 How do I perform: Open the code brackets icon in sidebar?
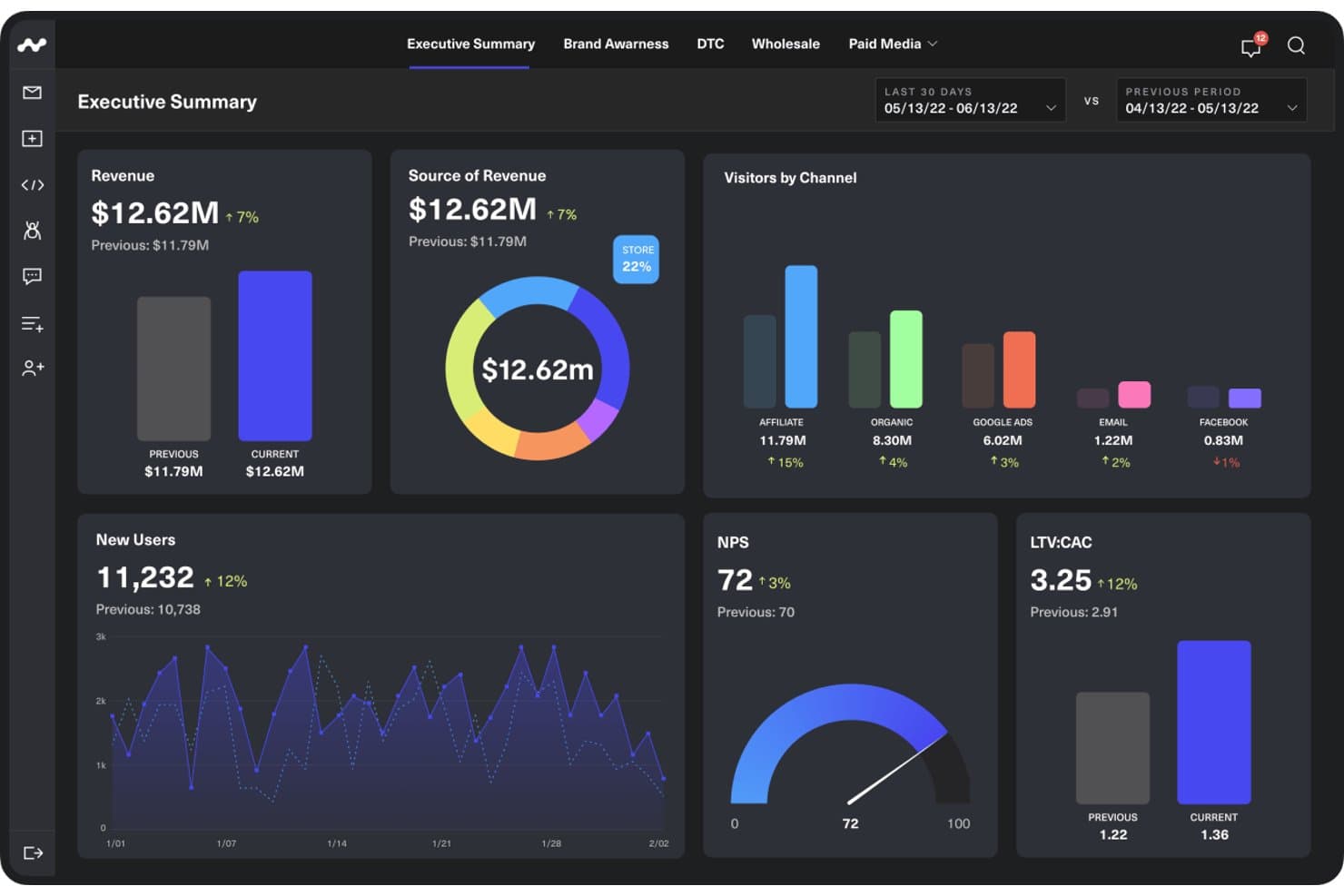tap(32, 185)
